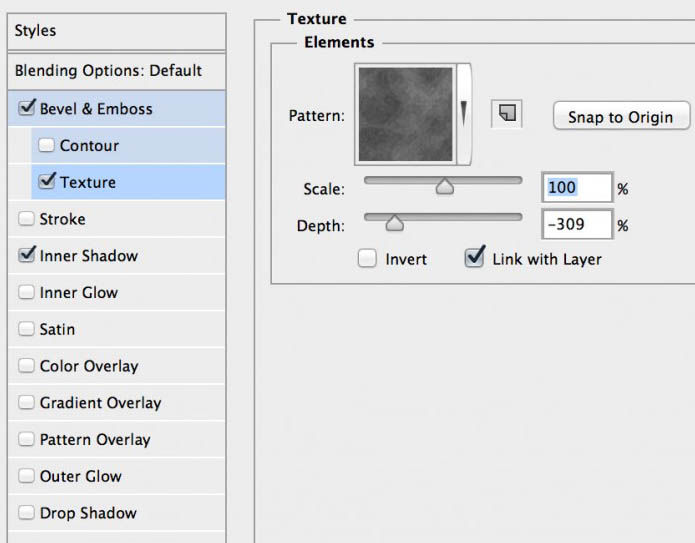
Task: Click the Depth slider handle
Action: click(x=394, y=223)
